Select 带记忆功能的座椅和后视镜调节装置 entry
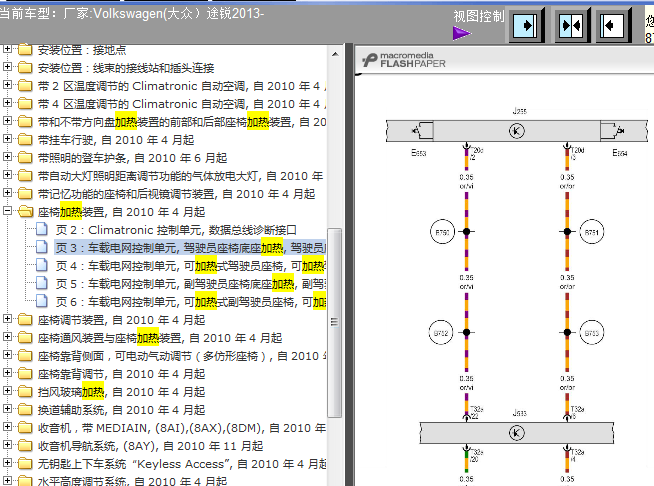 (x=176, y=194)
